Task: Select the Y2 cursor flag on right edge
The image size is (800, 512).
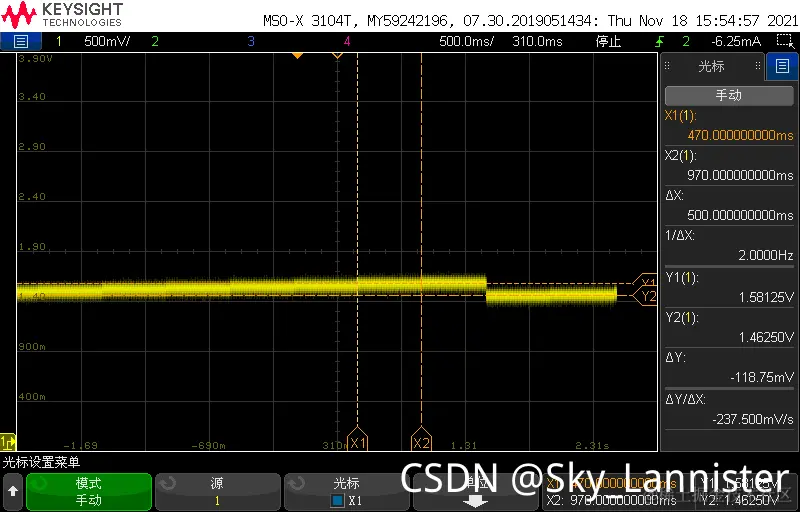Action: [645, 296]
